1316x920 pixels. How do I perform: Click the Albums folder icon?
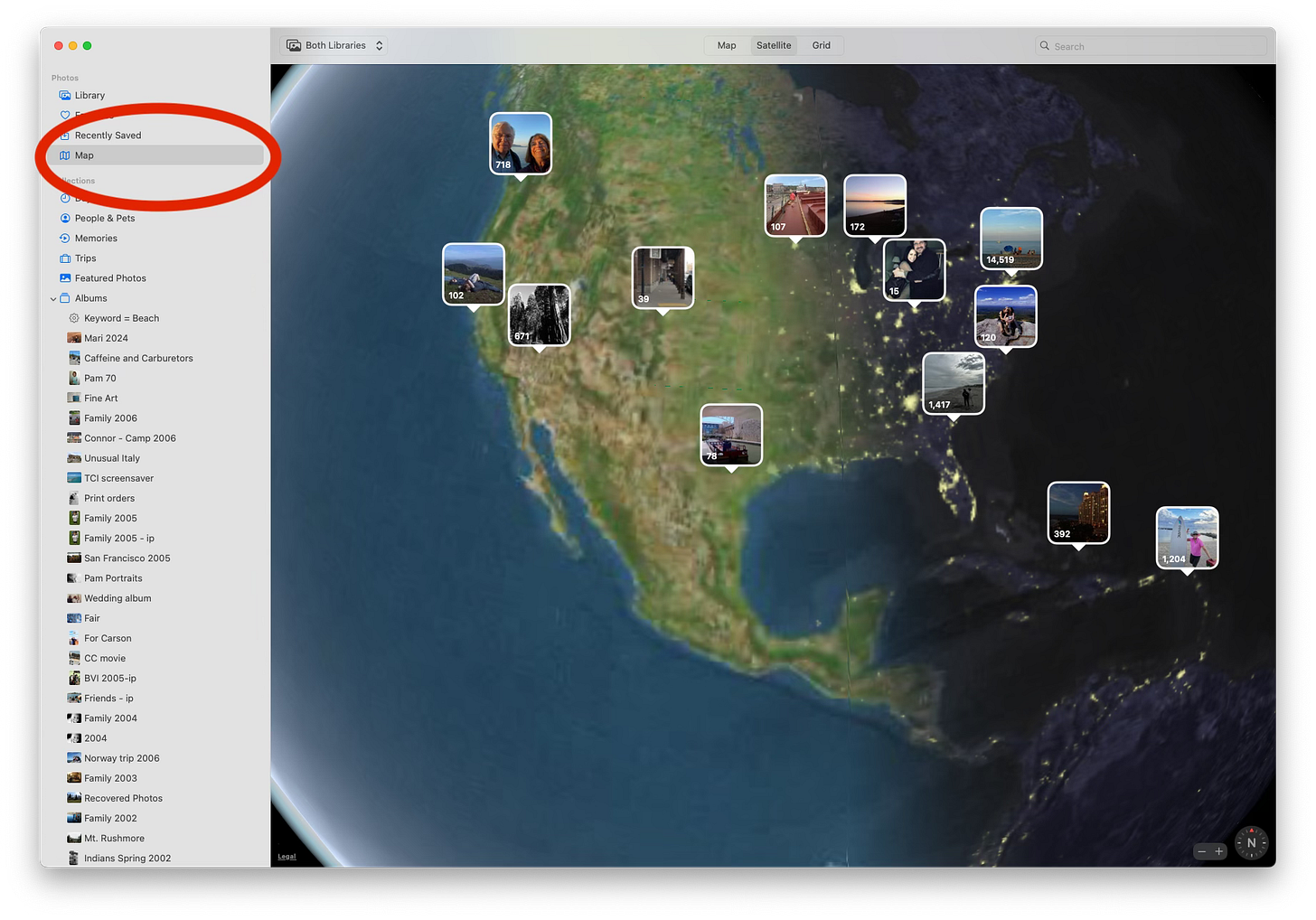[x=65, y=298]
